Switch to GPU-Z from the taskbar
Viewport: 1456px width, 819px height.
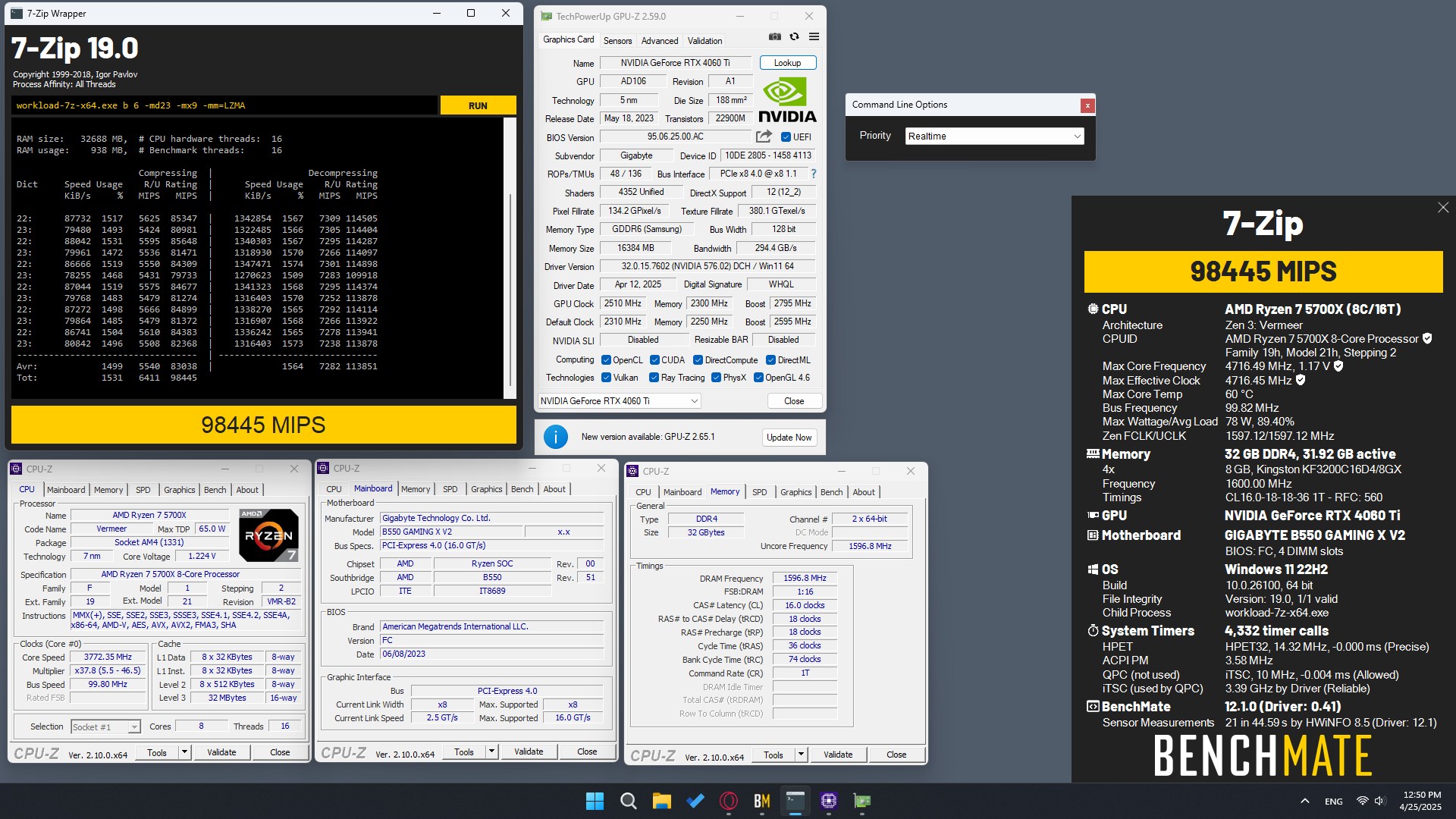point(861,801)
